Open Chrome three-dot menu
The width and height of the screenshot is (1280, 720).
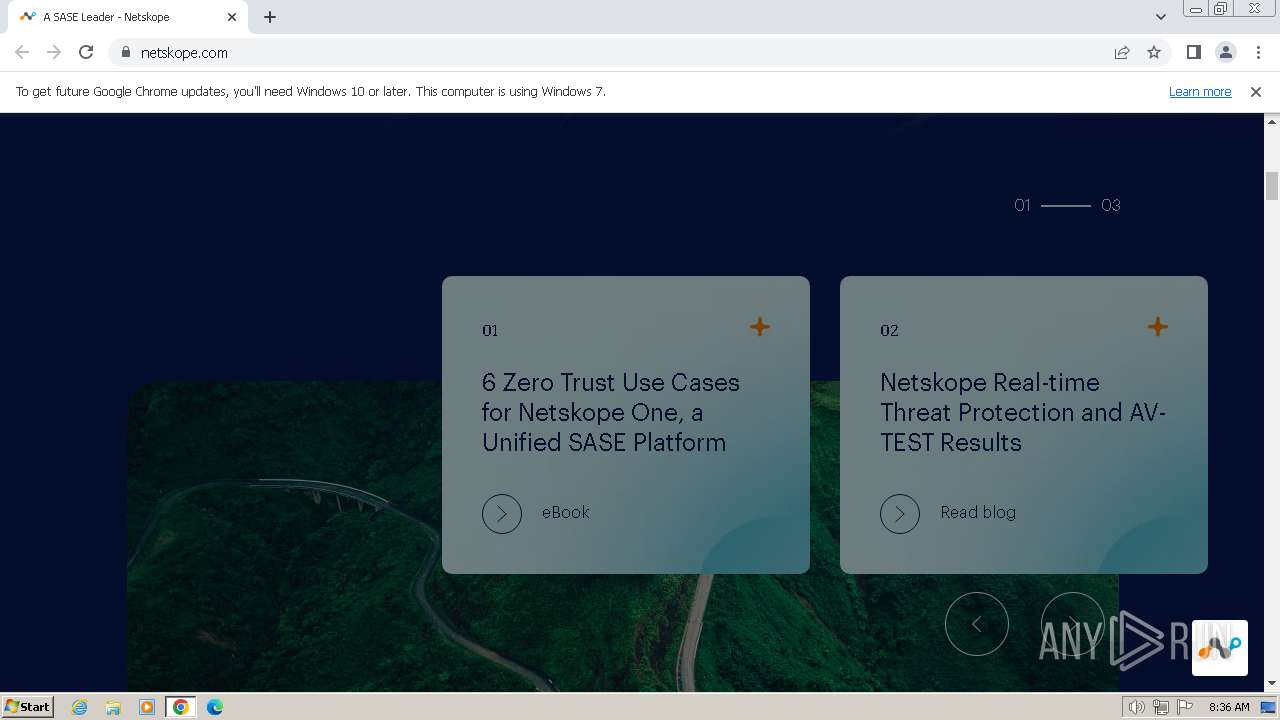click(1258, 52)
